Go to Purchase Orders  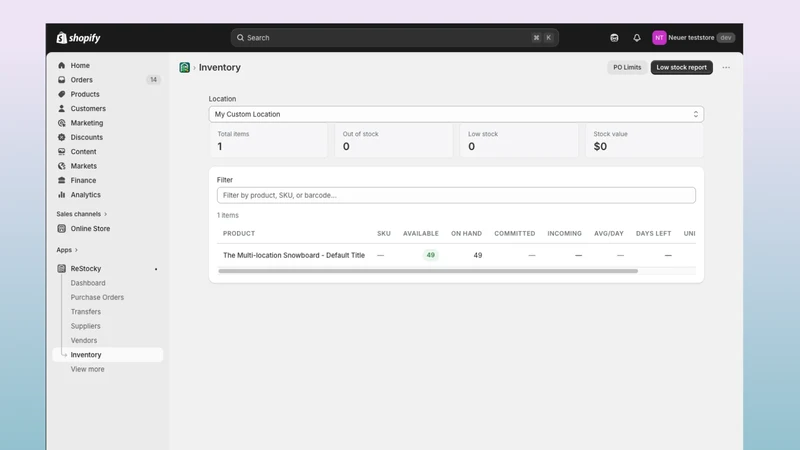pos(97,297)
